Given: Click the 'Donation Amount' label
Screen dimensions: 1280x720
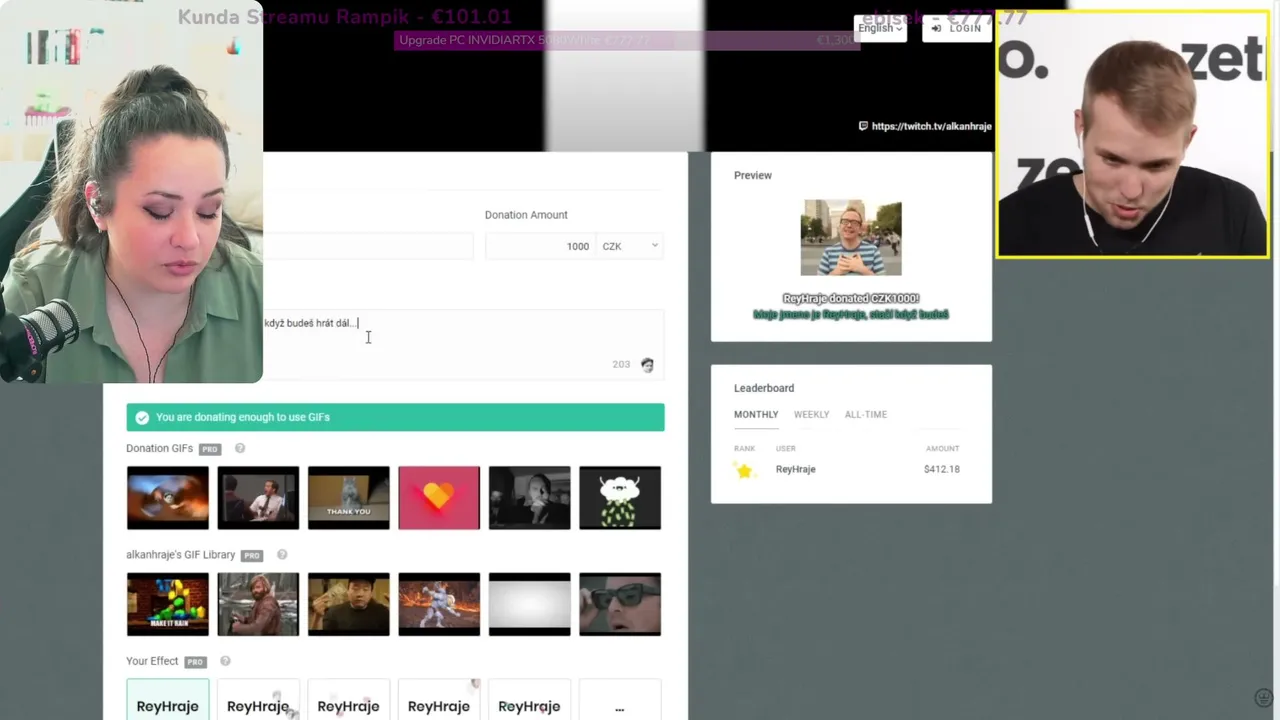Looking at the screenshot, I should tap(526, 215).
